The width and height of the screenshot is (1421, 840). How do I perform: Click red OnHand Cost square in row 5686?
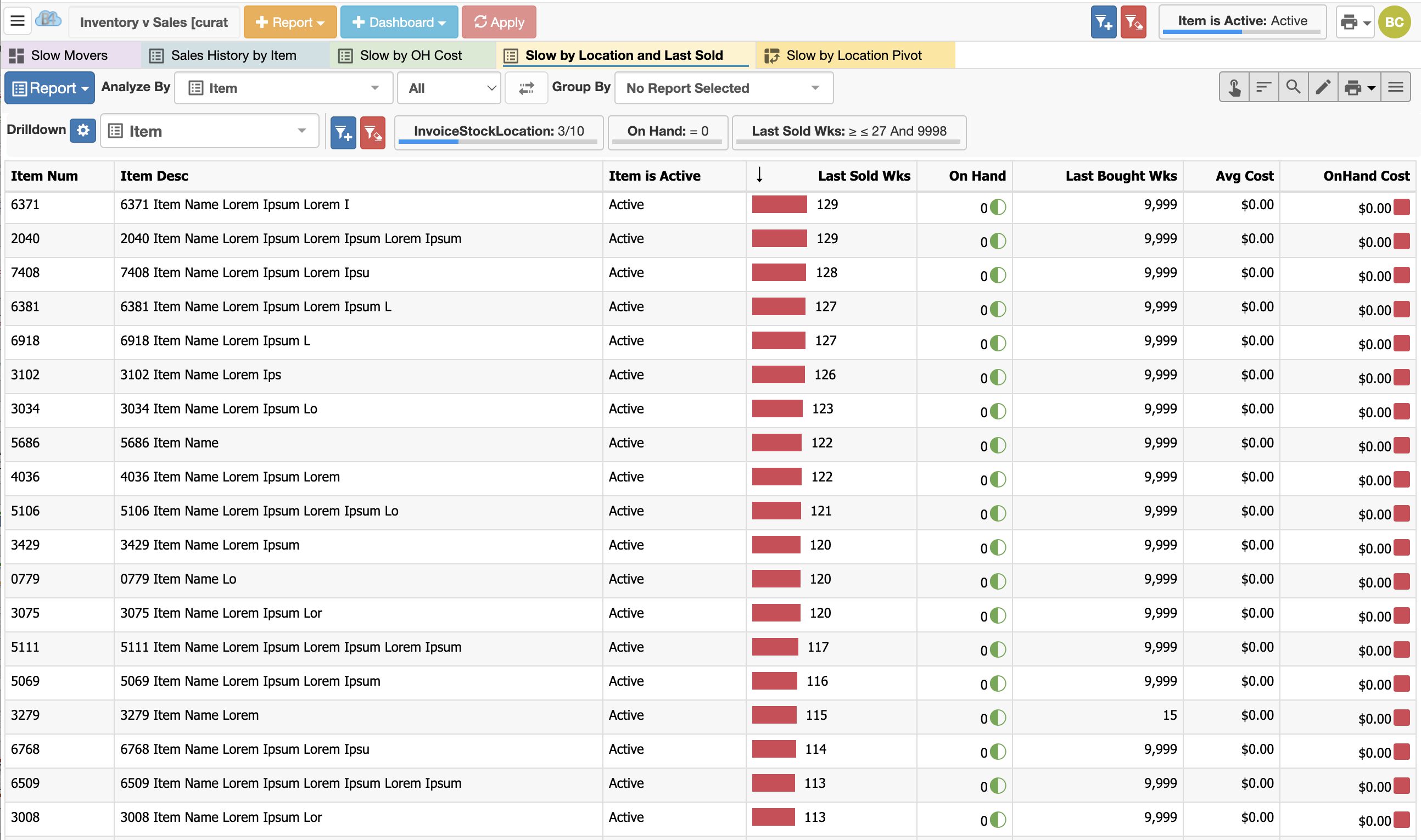tap(1402, 445)
